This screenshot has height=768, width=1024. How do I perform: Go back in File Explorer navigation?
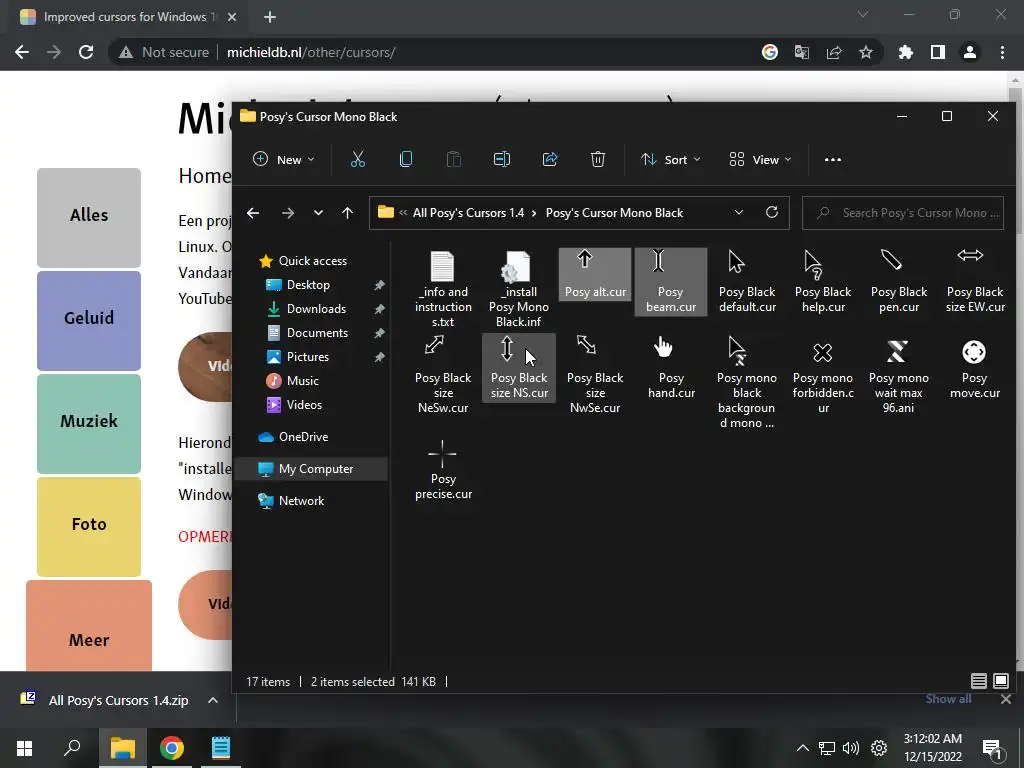pyautogui.click(x=253, y=213)
